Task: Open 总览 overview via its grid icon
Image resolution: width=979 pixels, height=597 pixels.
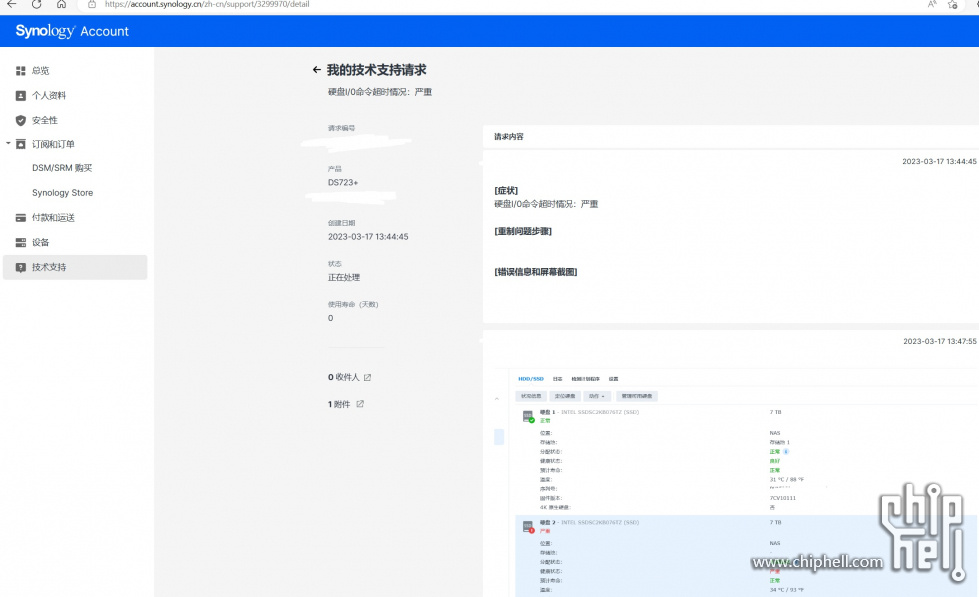Action: (21, 71)
